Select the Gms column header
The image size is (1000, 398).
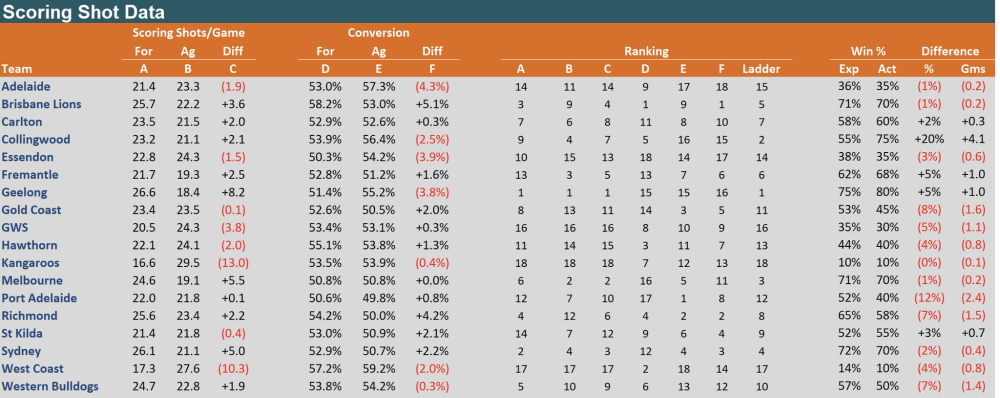(x=973, y=69)
